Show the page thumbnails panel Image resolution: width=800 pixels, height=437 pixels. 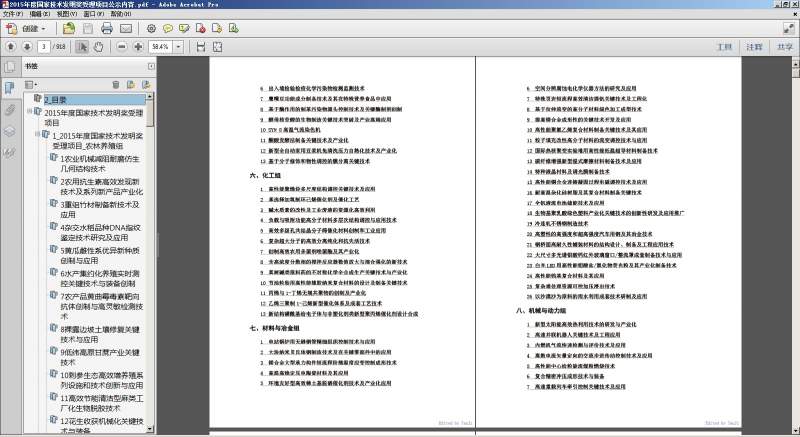click(10, 66)
